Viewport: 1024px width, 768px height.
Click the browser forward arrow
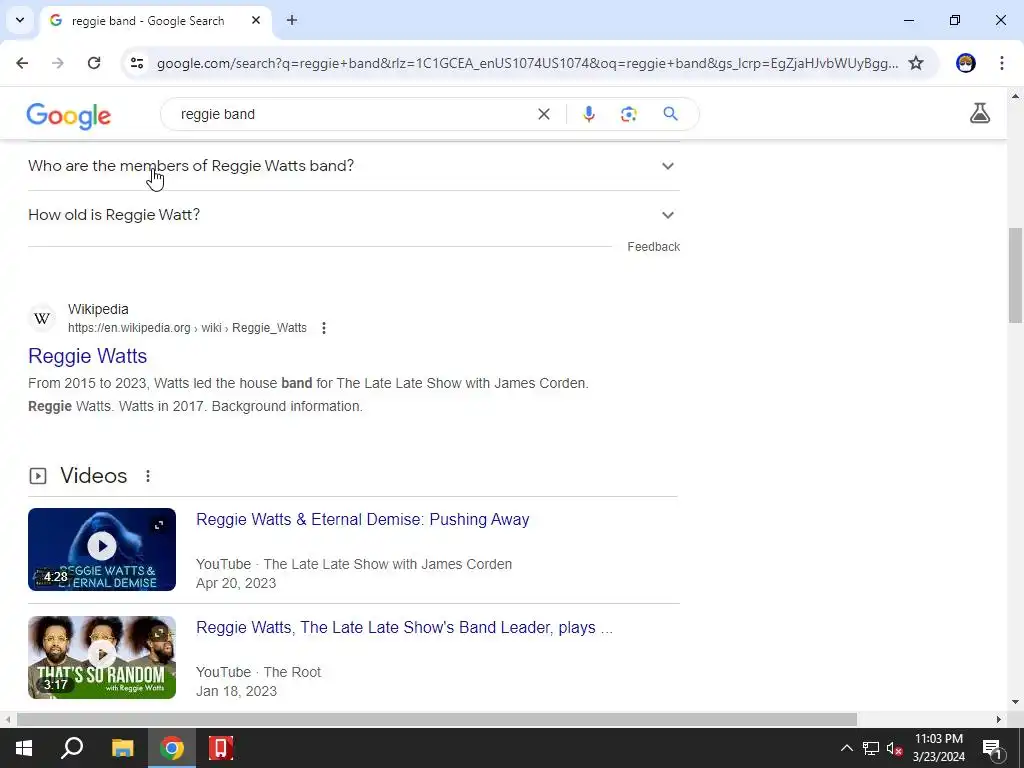pos(57,63)
